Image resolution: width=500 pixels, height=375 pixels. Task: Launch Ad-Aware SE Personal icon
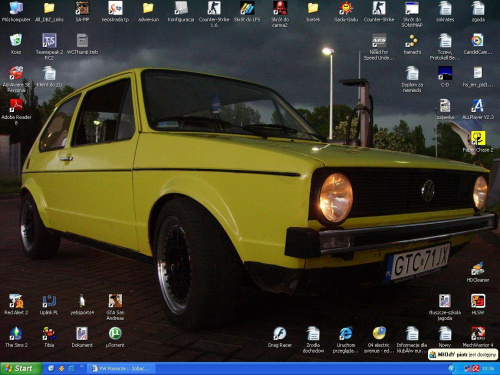point(16,73)
